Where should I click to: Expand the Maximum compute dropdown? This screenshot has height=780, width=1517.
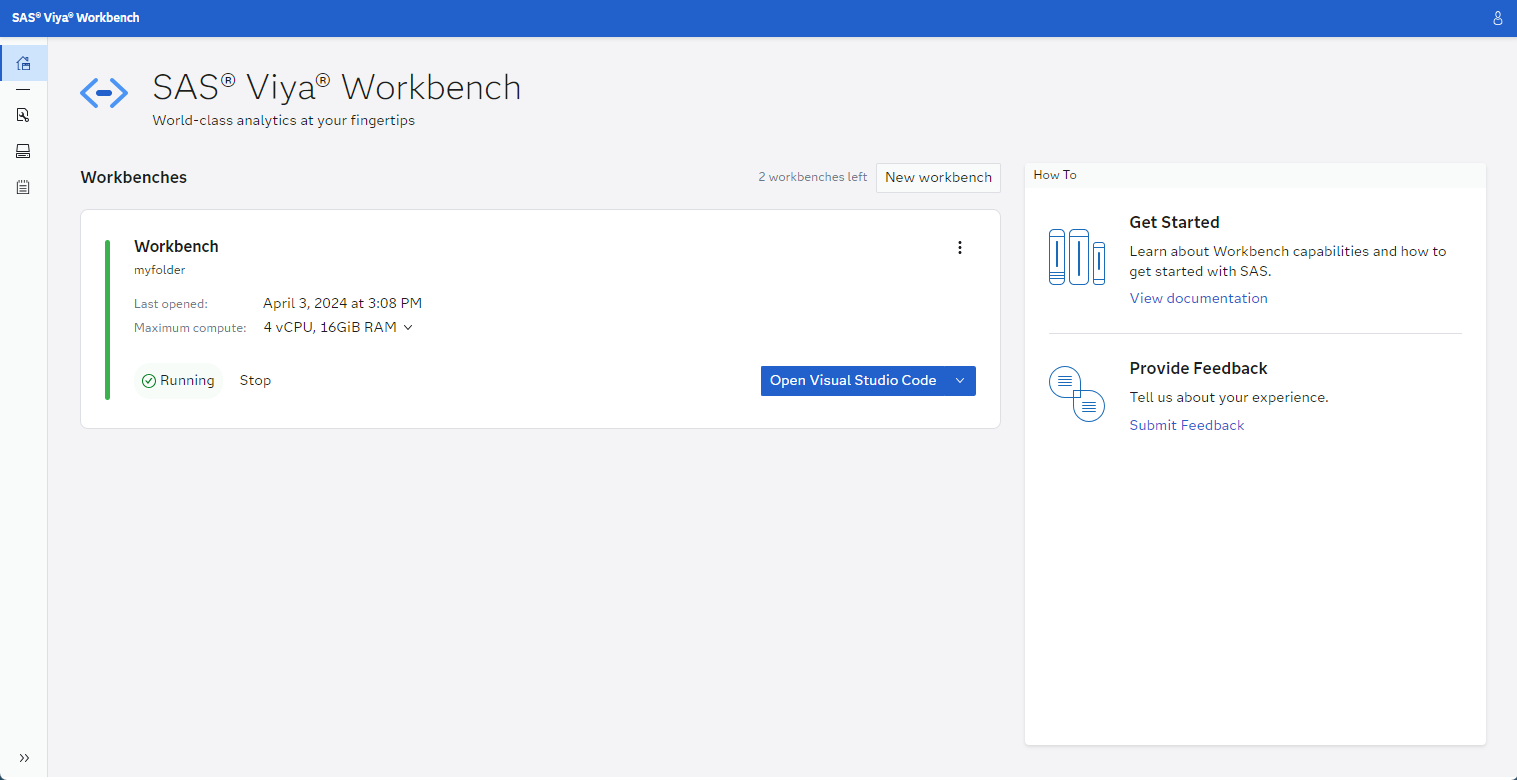pos(408,327)
